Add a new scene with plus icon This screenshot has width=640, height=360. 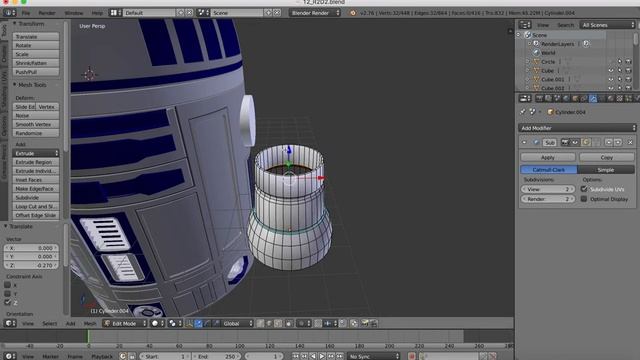point(268,13)
